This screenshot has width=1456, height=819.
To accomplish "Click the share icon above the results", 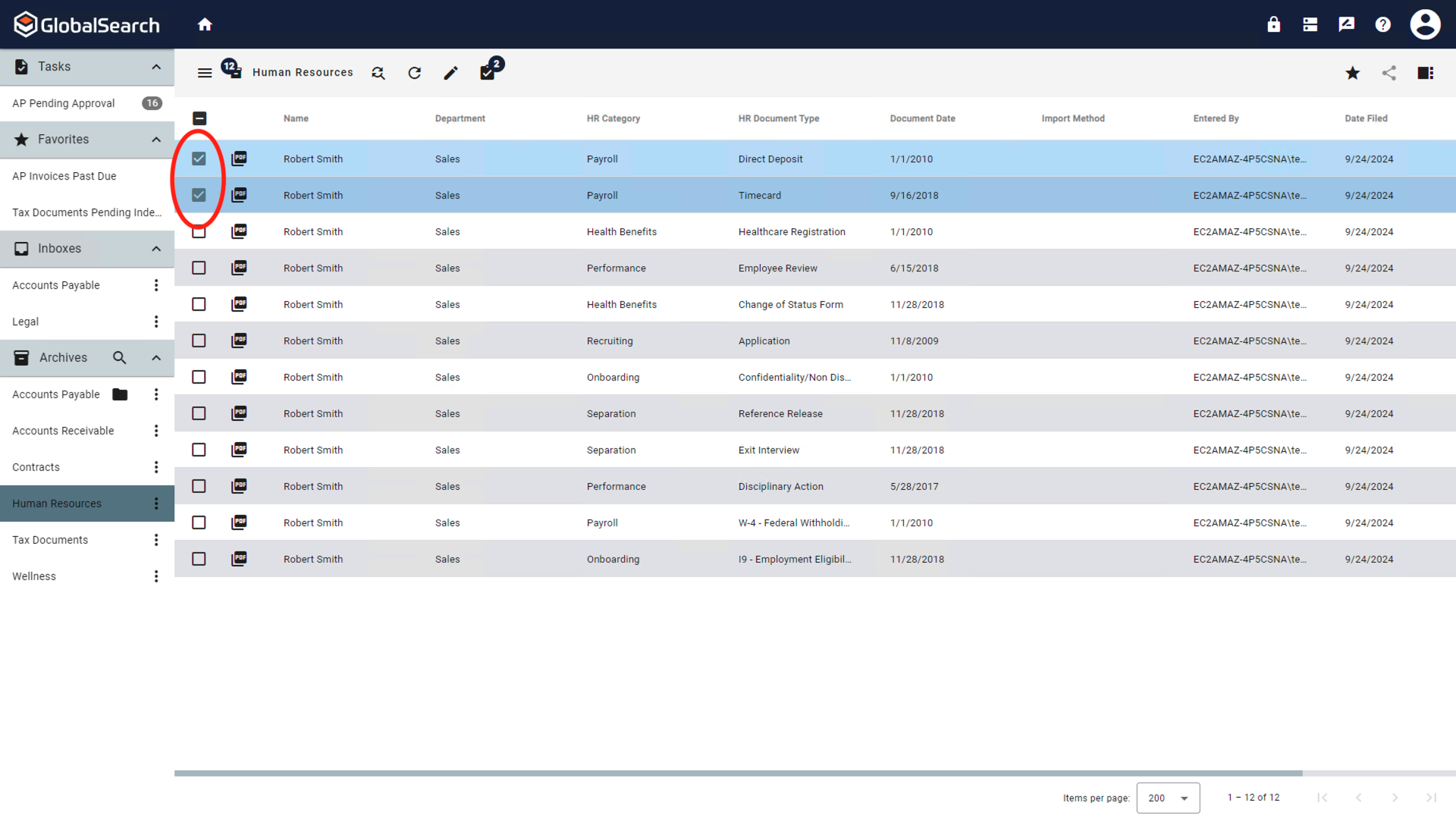I will click(1389, 73).
